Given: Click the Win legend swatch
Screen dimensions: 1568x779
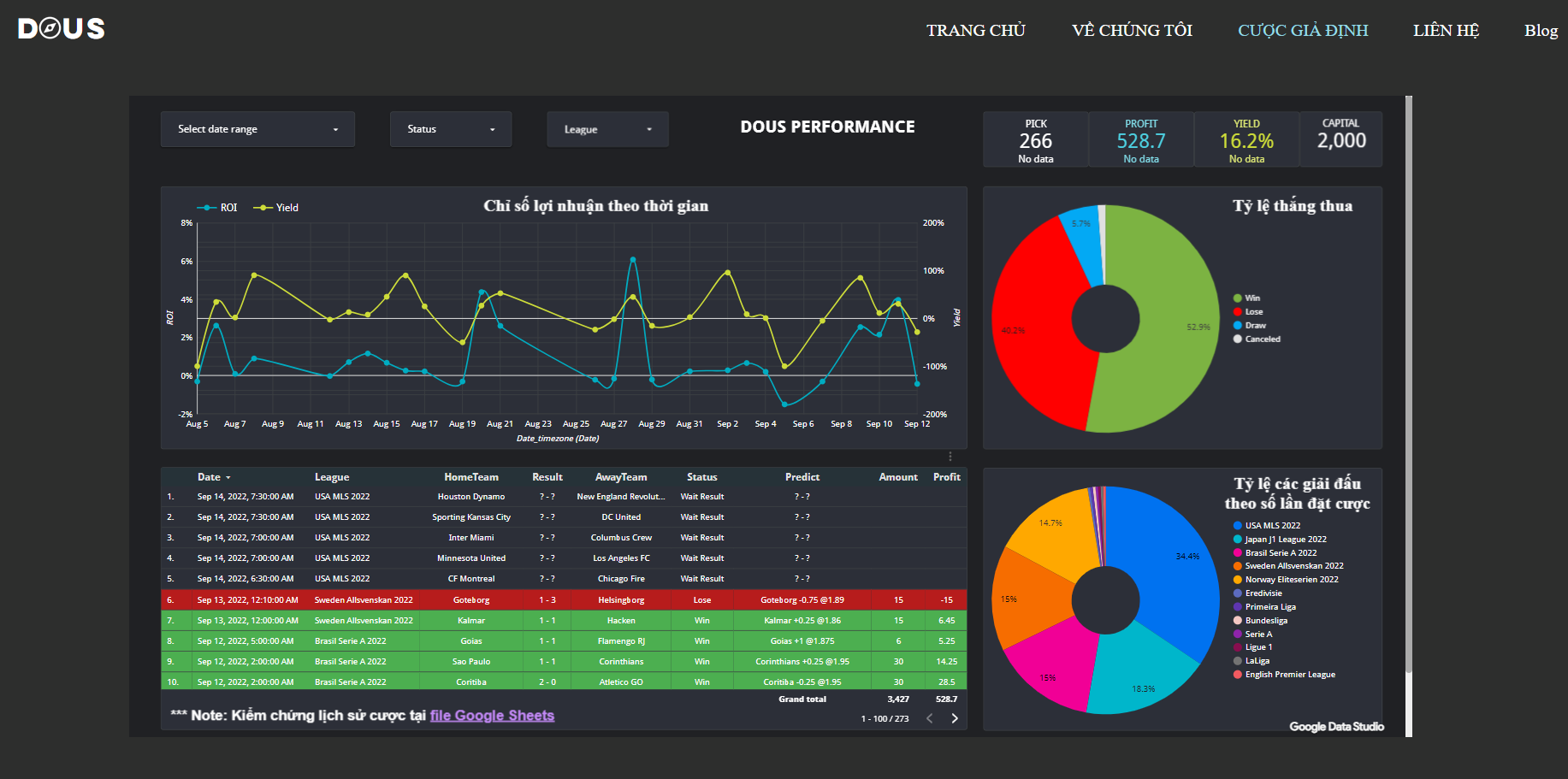Looking at the screenshot, I should tap(1237, 298).
